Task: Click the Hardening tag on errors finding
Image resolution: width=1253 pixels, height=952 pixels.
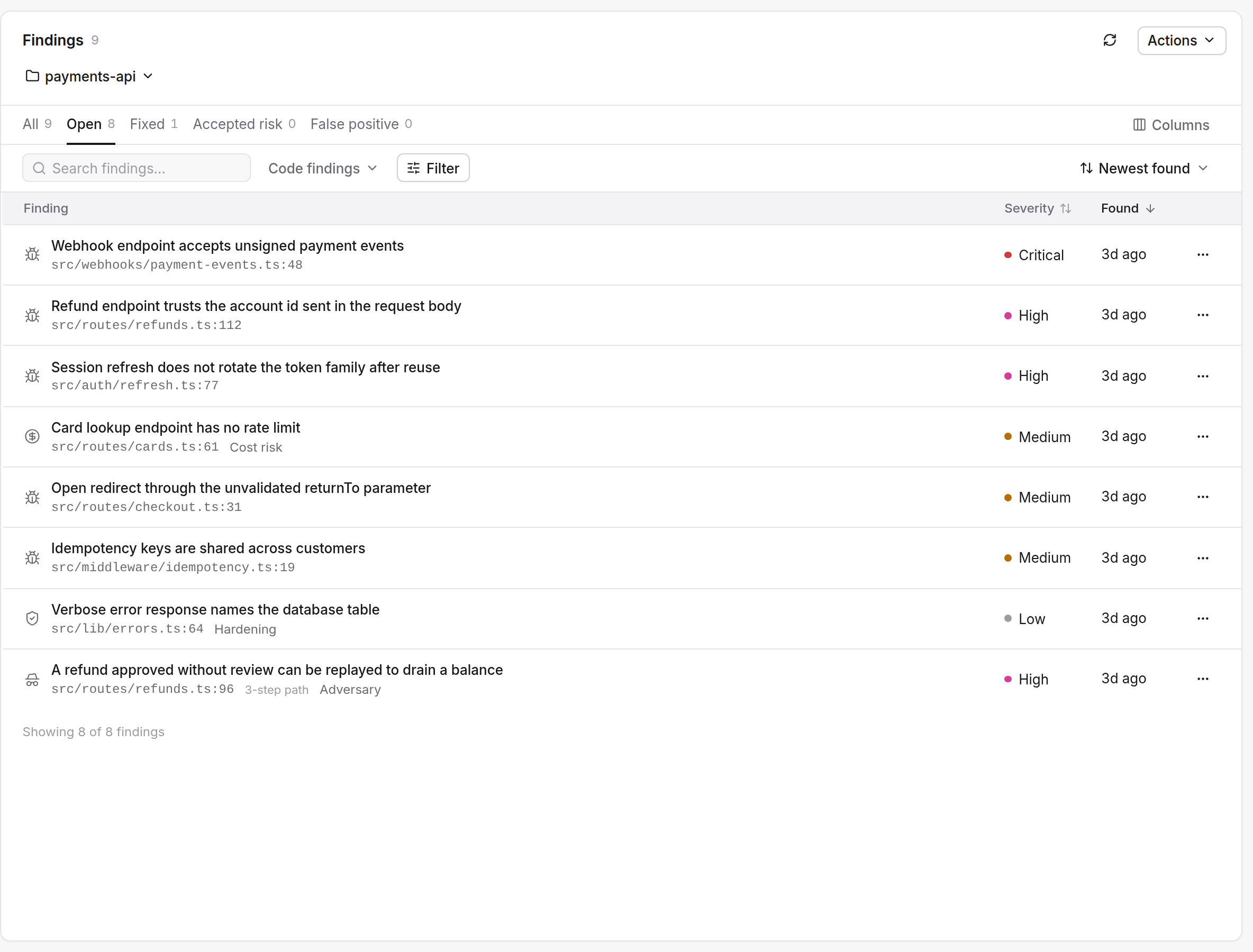Action: (245, 629)
